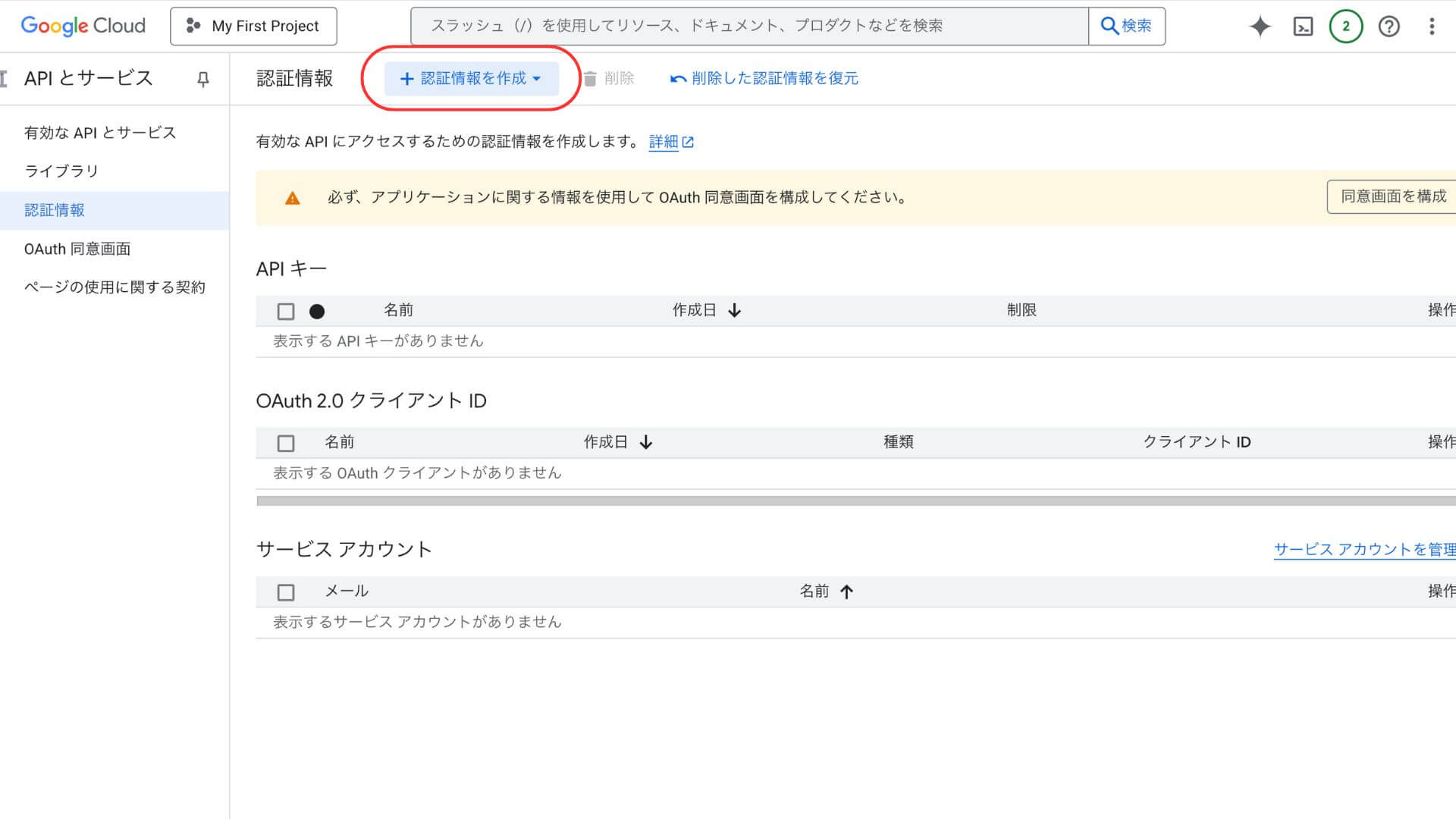Image resolution: width=1456 pixels, height=819 pixels.
Task: Open ページの使用に関する契約
Action: [x=115, y=287]
